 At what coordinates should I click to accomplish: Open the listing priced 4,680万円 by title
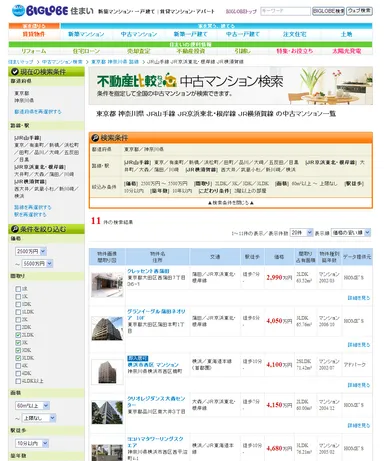click(x=155, y=442)
